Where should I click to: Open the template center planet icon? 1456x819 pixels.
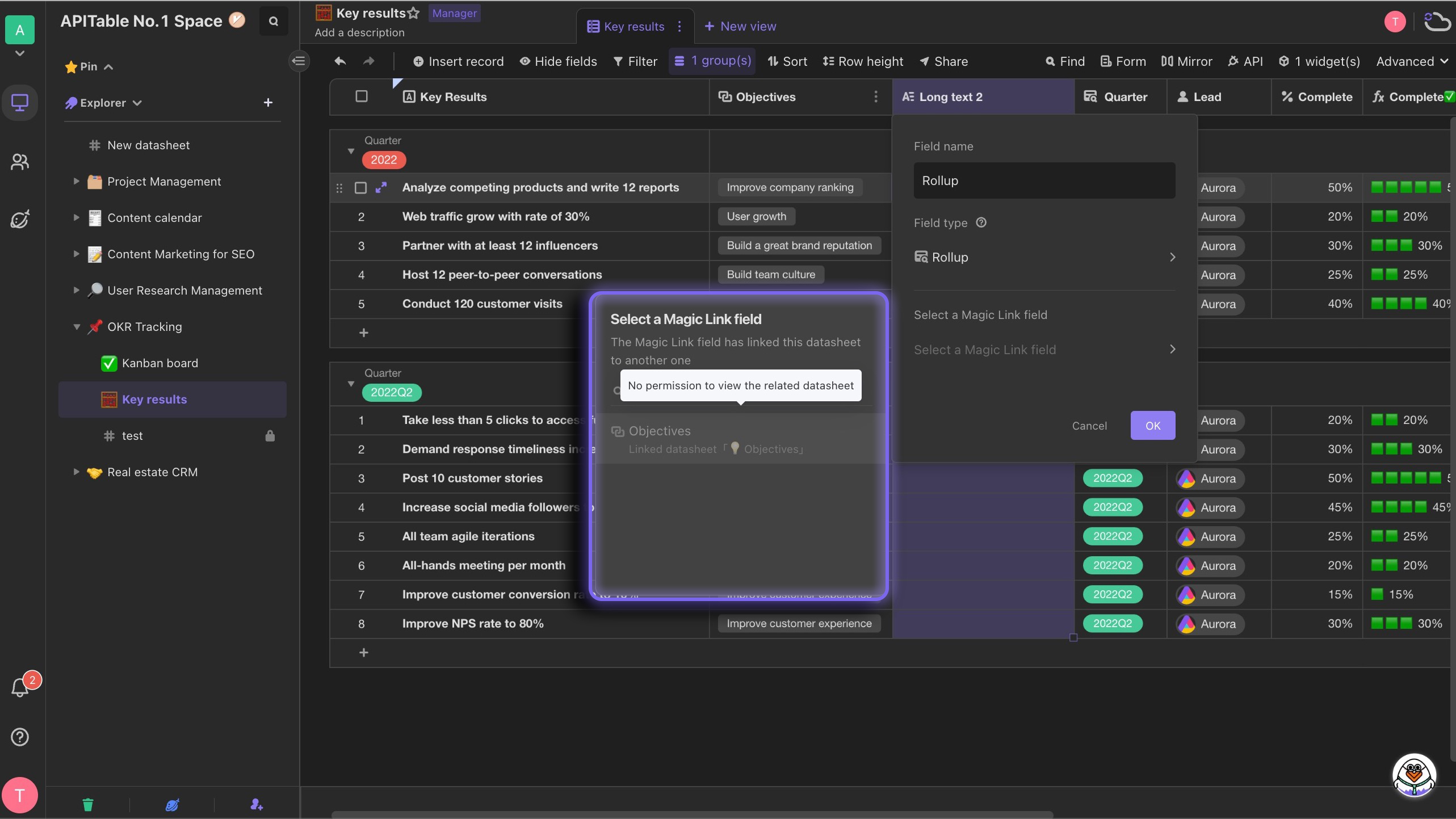(173, 804)
